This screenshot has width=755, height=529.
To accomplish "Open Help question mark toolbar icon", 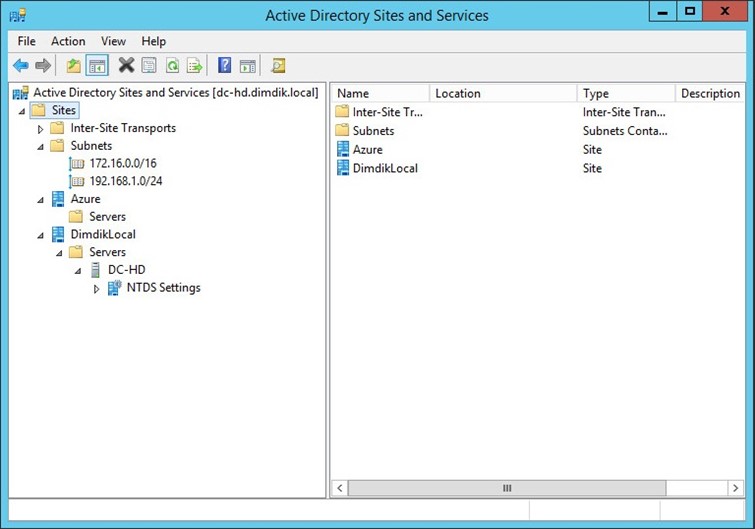I will (x=224, y=65).
